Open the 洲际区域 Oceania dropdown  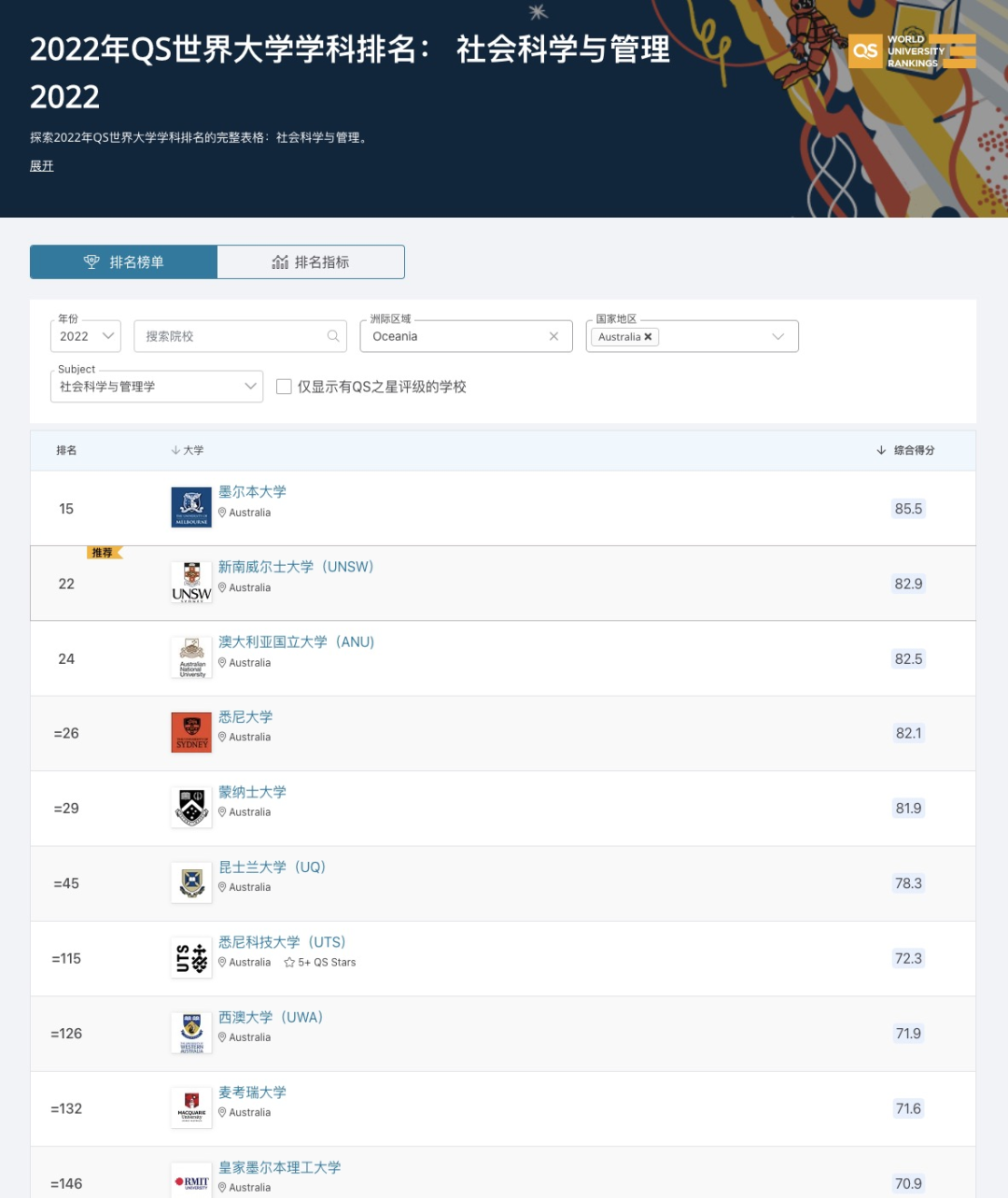tap(466, 336)
